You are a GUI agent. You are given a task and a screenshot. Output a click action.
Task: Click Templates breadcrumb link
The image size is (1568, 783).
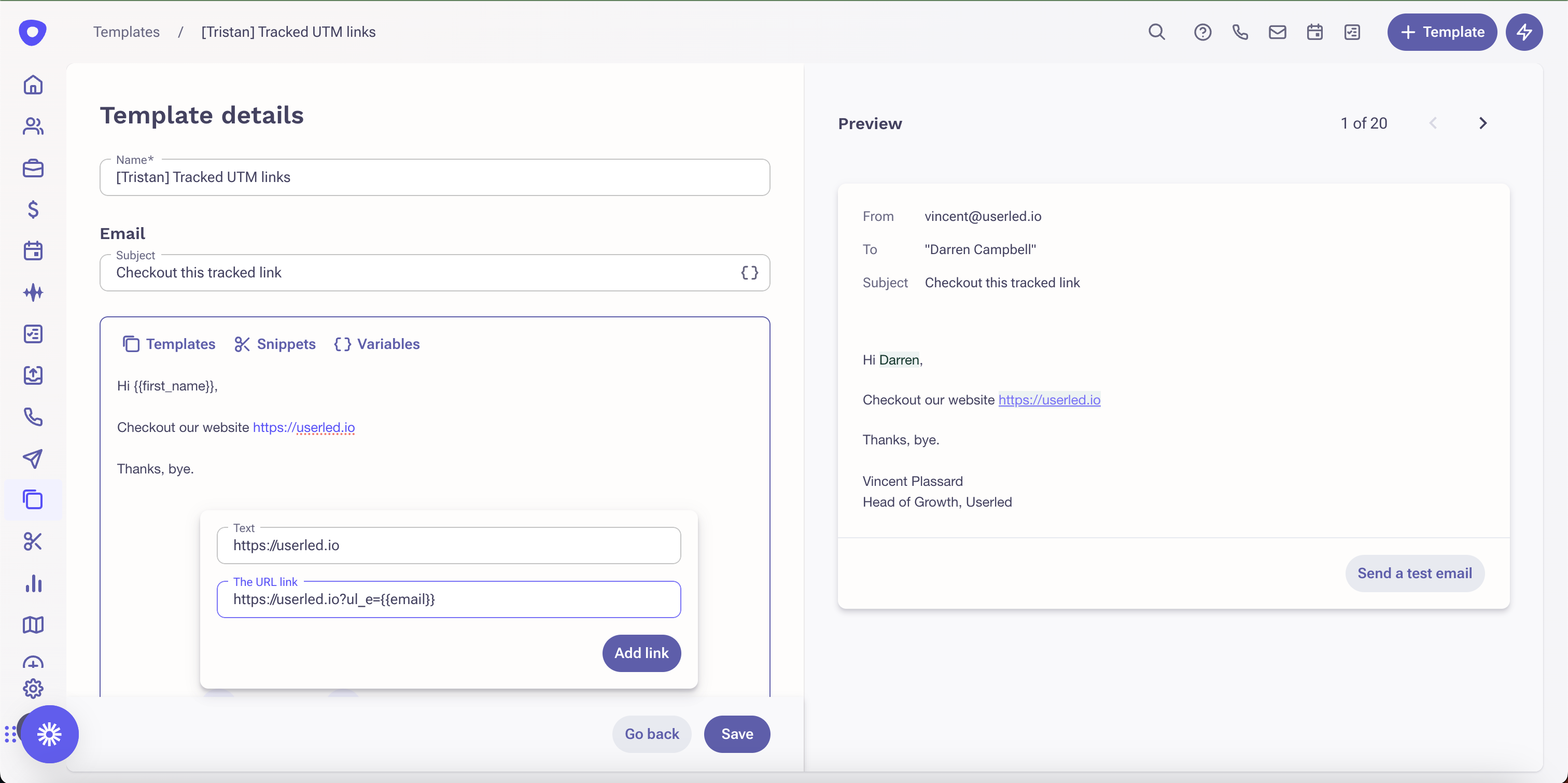(126, 32)
